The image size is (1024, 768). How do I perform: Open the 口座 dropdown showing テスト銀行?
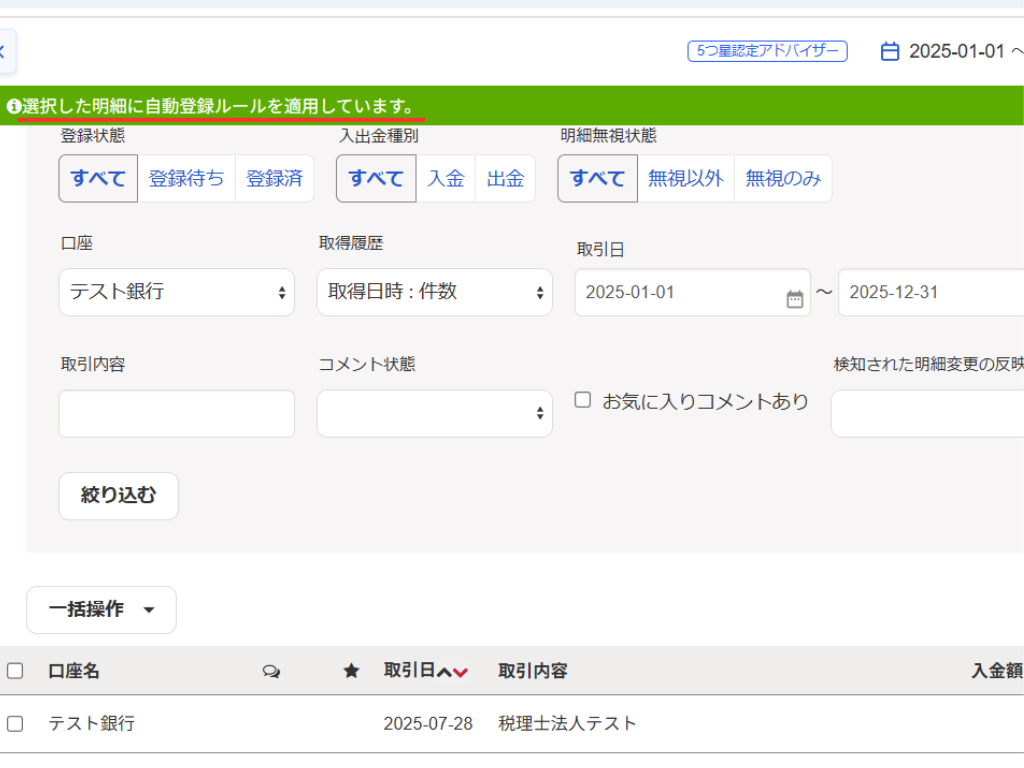click(x=177, y=292)
